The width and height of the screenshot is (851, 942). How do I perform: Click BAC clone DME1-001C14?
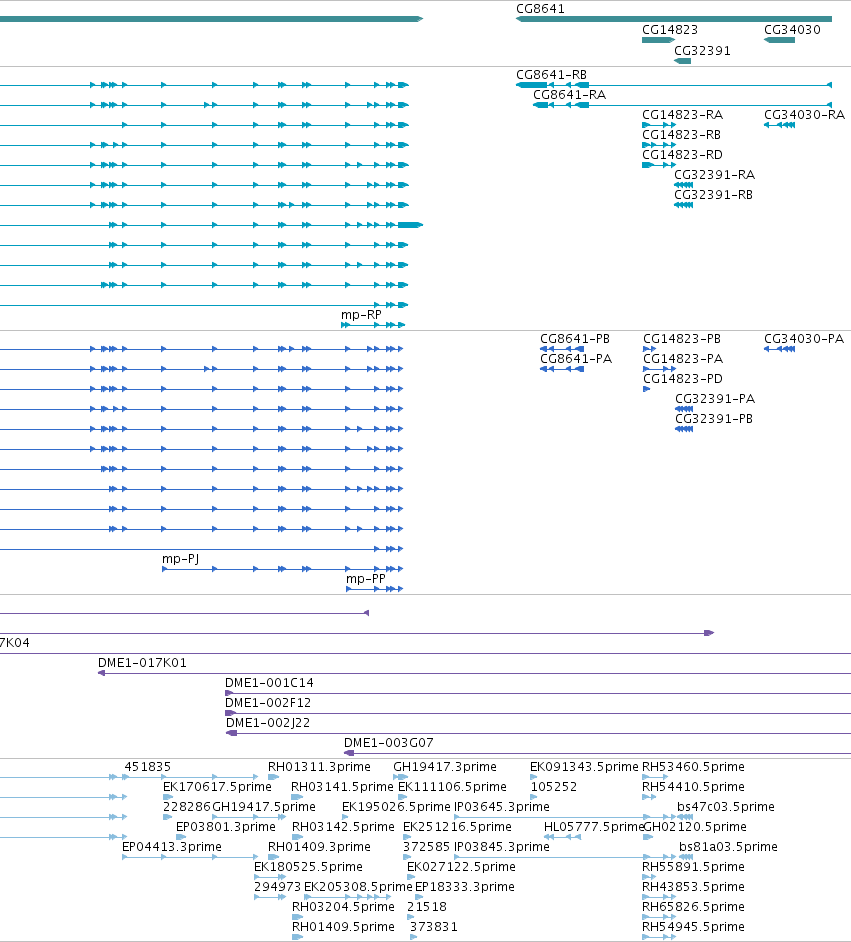269,683
